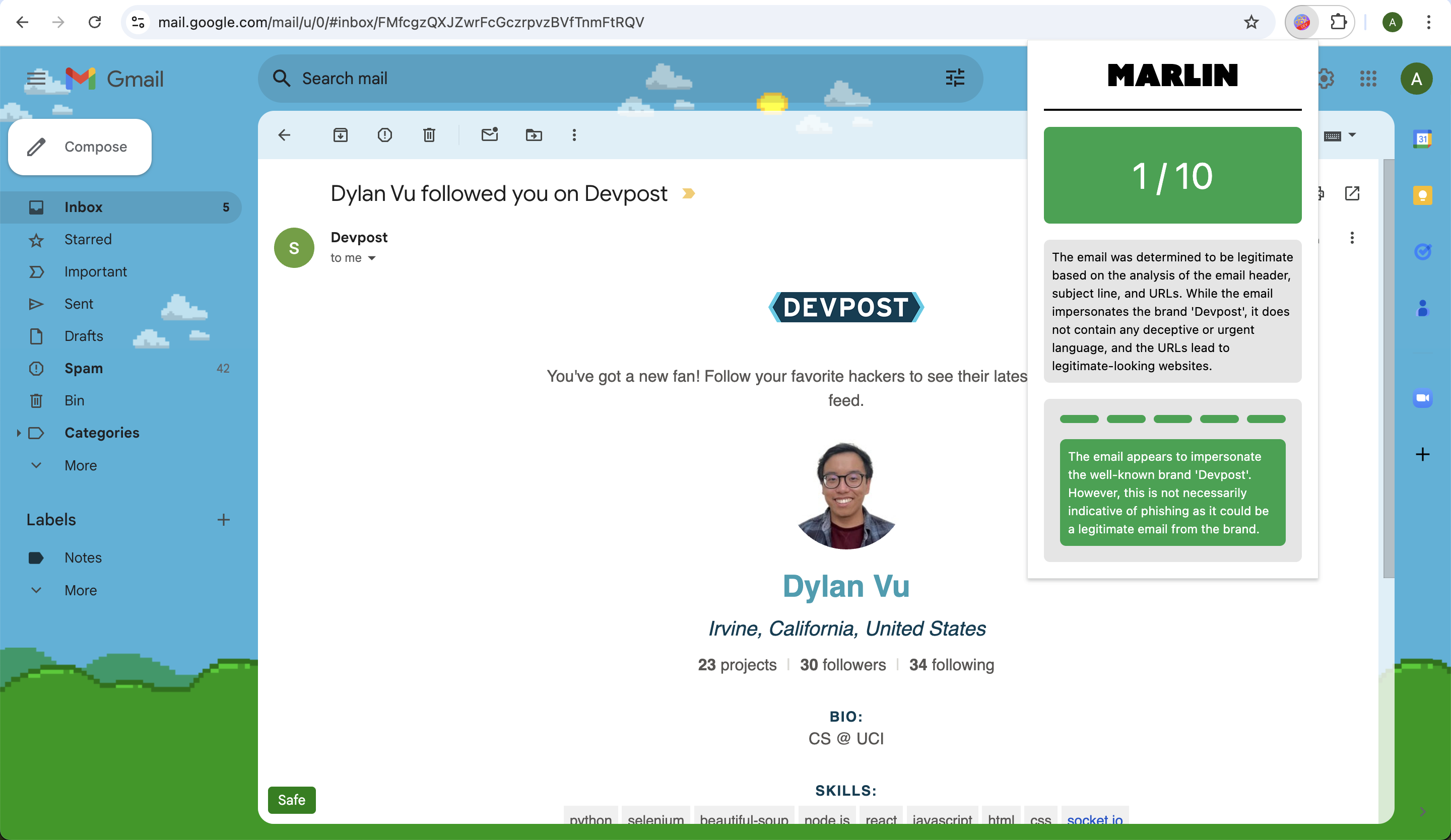Viewport: 1451px width, 840px height.
Task: Delete the email with trash icon
Action: (429, 135)
